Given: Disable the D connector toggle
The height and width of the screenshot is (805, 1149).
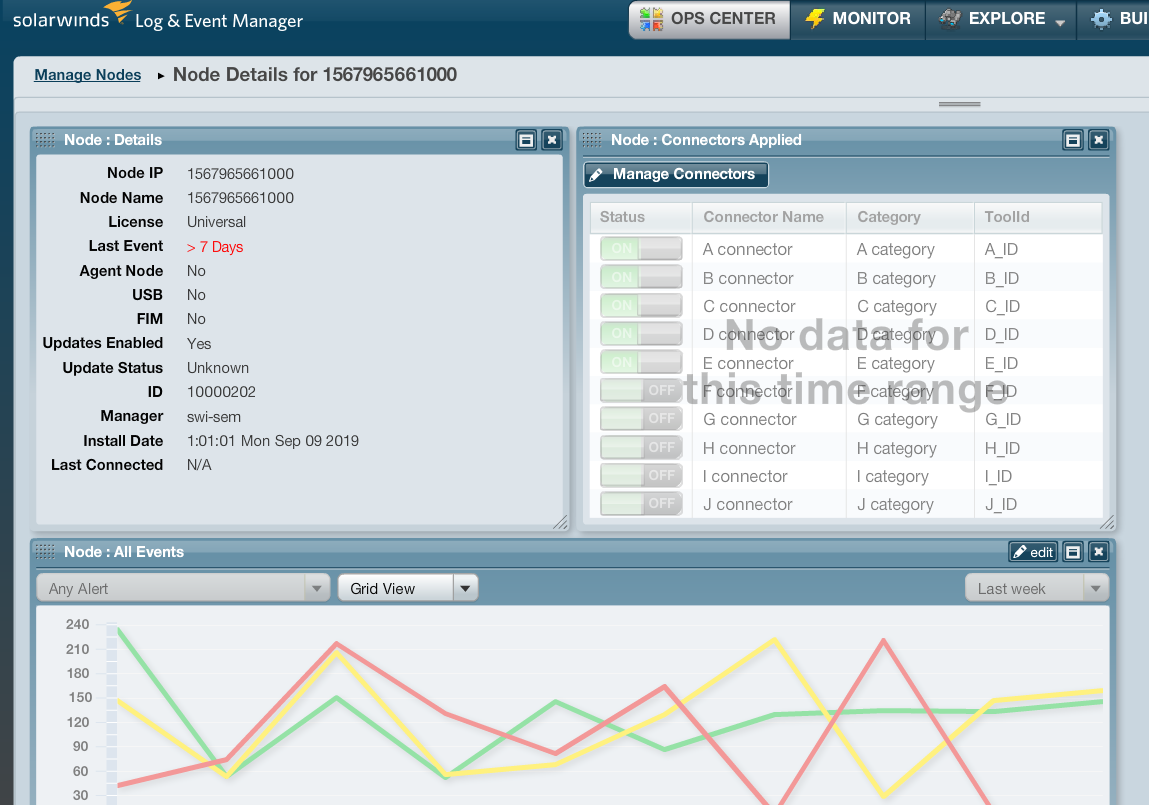Looking at the screenshot, I should pos(641,334).
